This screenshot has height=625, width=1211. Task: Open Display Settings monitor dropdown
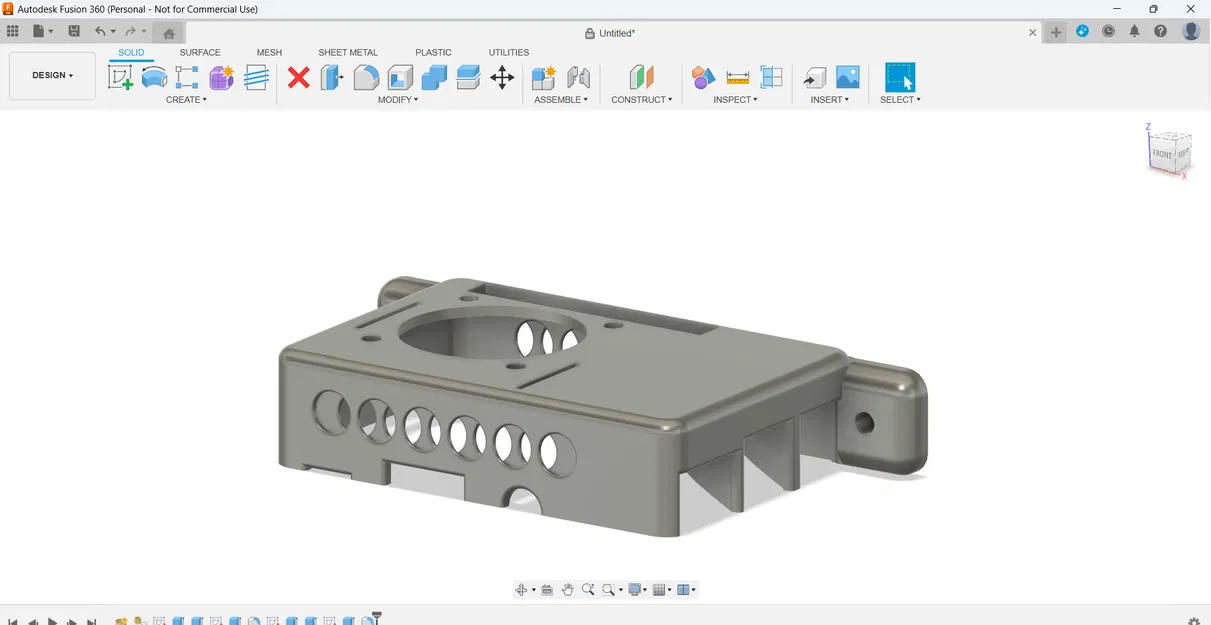click(x=638, y=590)
